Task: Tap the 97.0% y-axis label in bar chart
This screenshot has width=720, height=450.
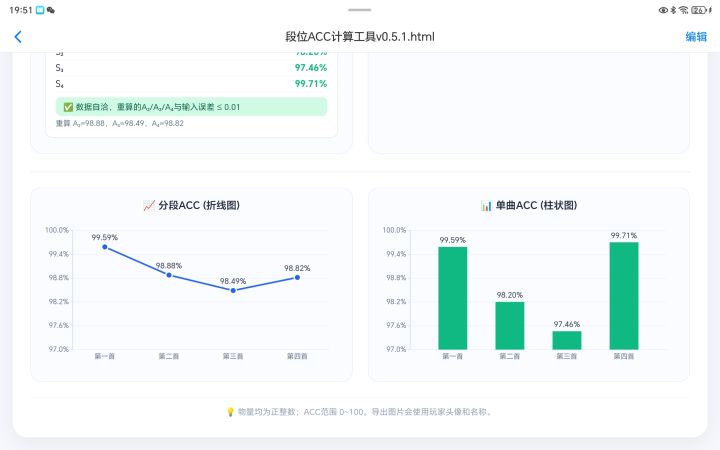Action: pyautogui.click(x=396, y=349)
